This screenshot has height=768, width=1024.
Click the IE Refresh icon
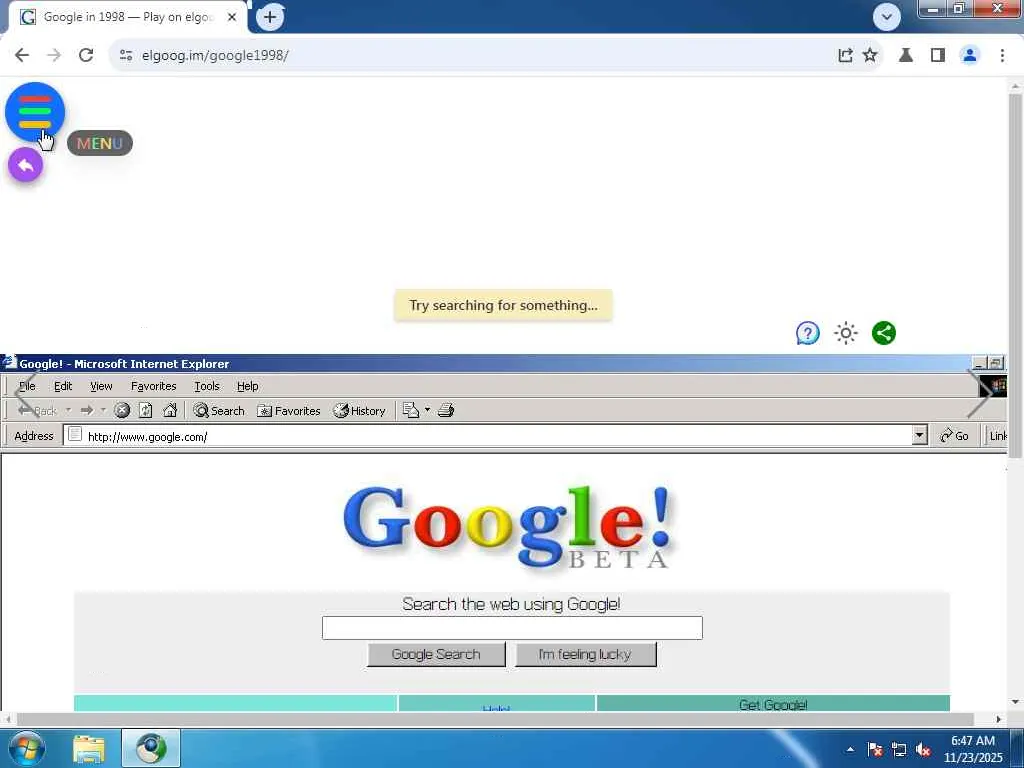click(146, 411)
